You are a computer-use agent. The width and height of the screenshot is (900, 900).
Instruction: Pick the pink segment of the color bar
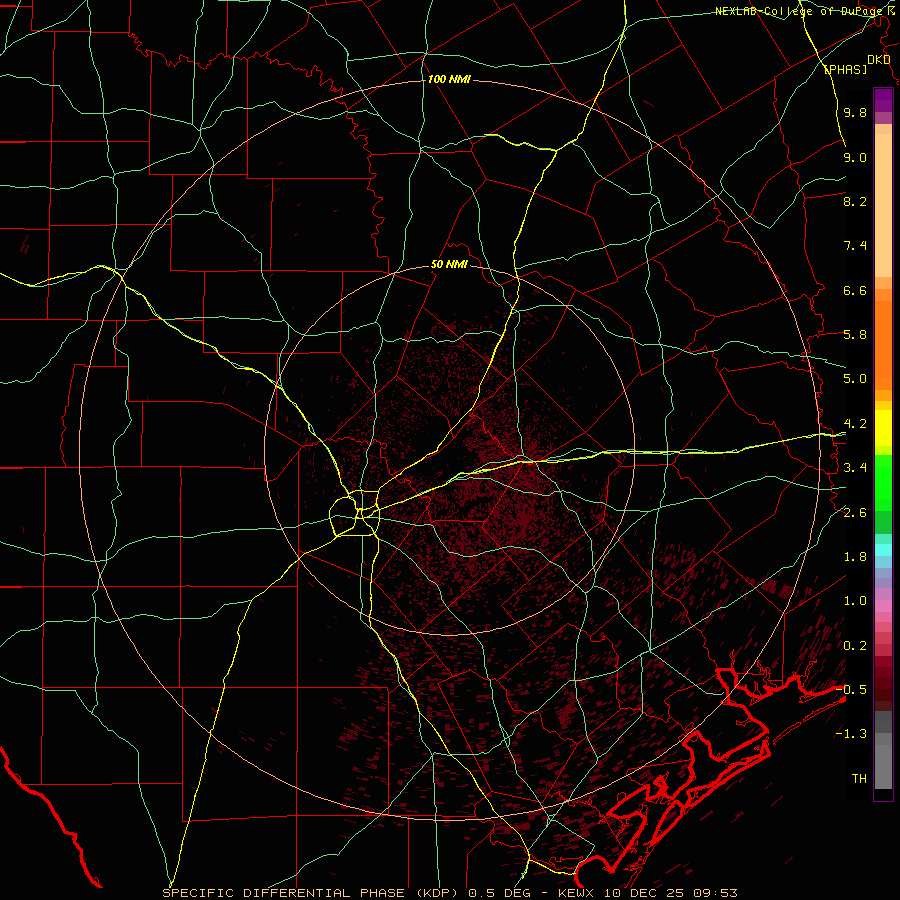(x=883, y=606)
